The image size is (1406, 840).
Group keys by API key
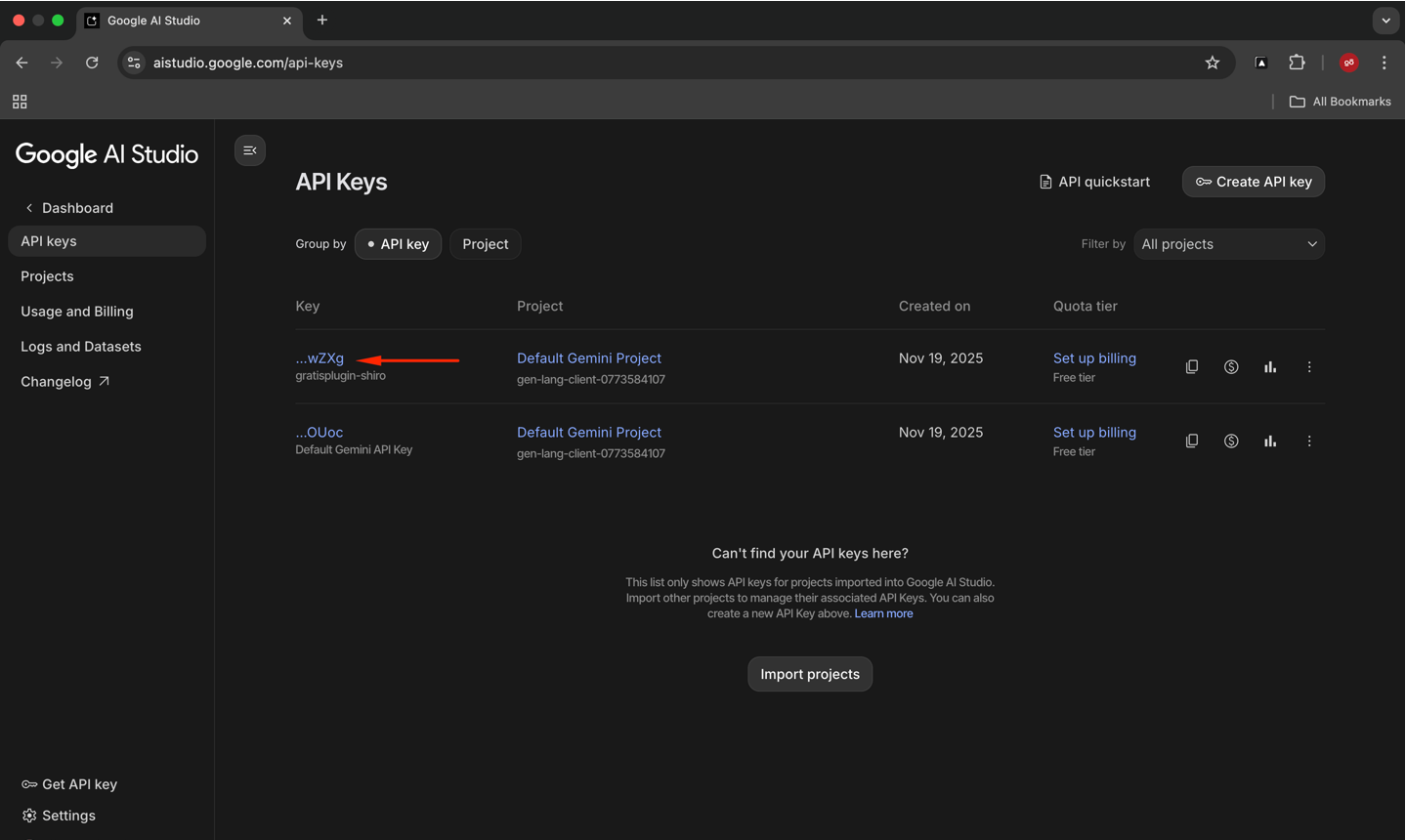398,244
